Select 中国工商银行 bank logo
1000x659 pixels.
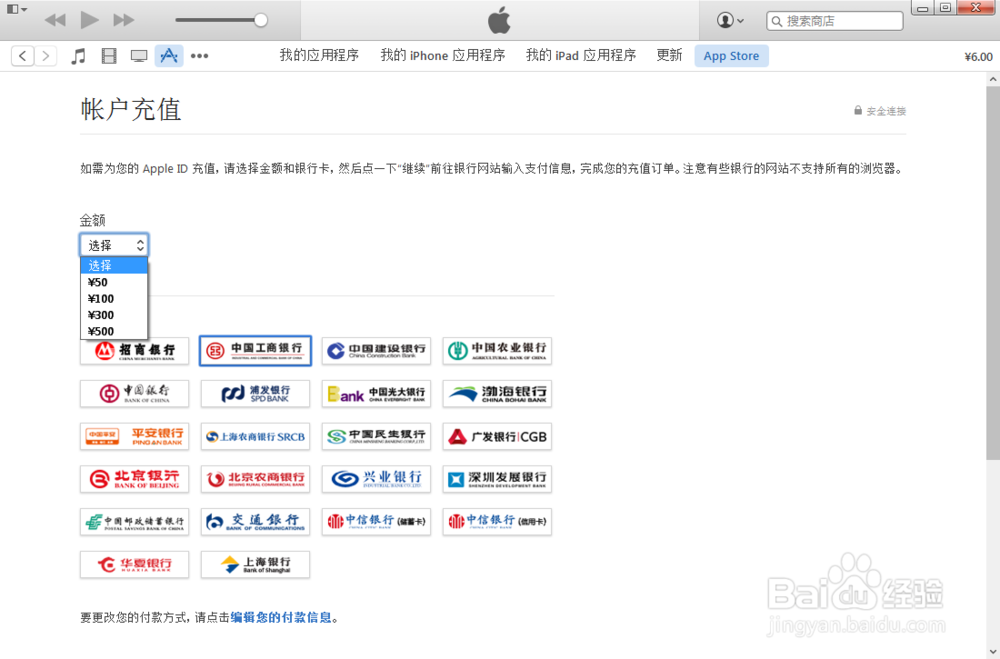pyautogui.click(x=255, y=351)
